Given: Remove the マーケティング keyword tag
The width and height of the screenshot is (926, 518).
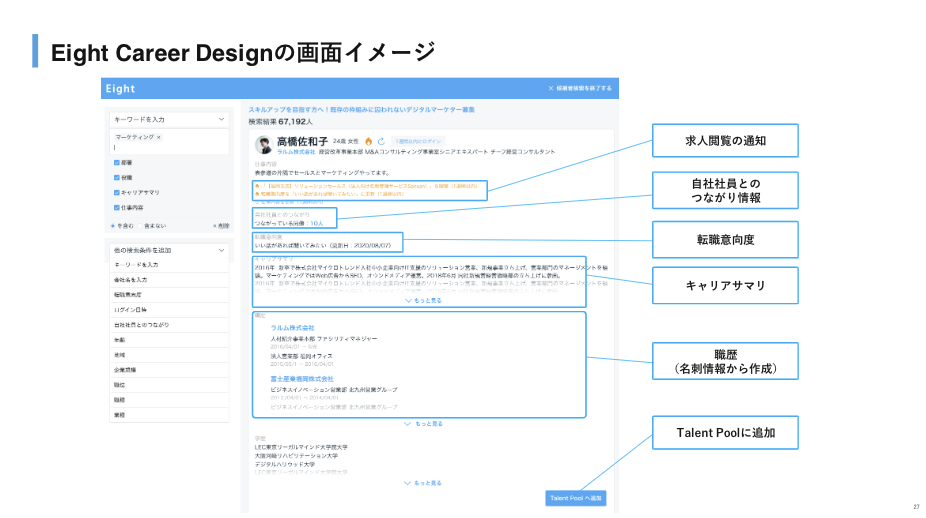Looking at the screenshot, I should pos(159,137).
